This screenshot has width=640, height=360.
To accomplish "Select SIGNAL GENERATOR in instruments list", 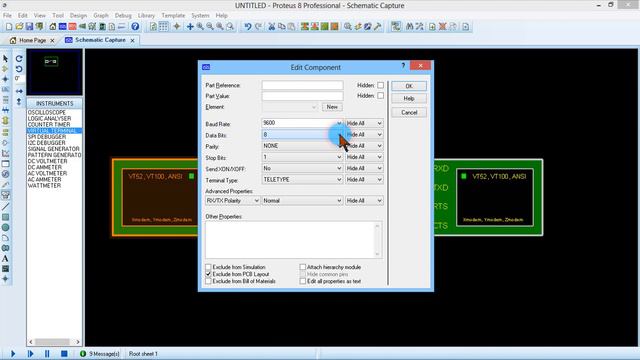I will tap(53, 149).
